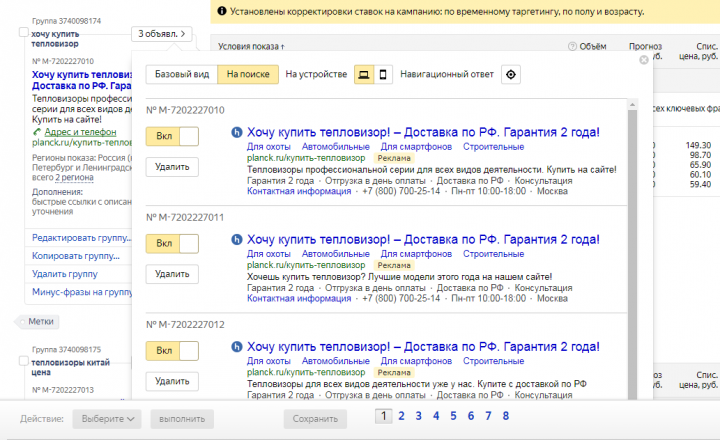Close the ad preview popup

tap(644, 60)
